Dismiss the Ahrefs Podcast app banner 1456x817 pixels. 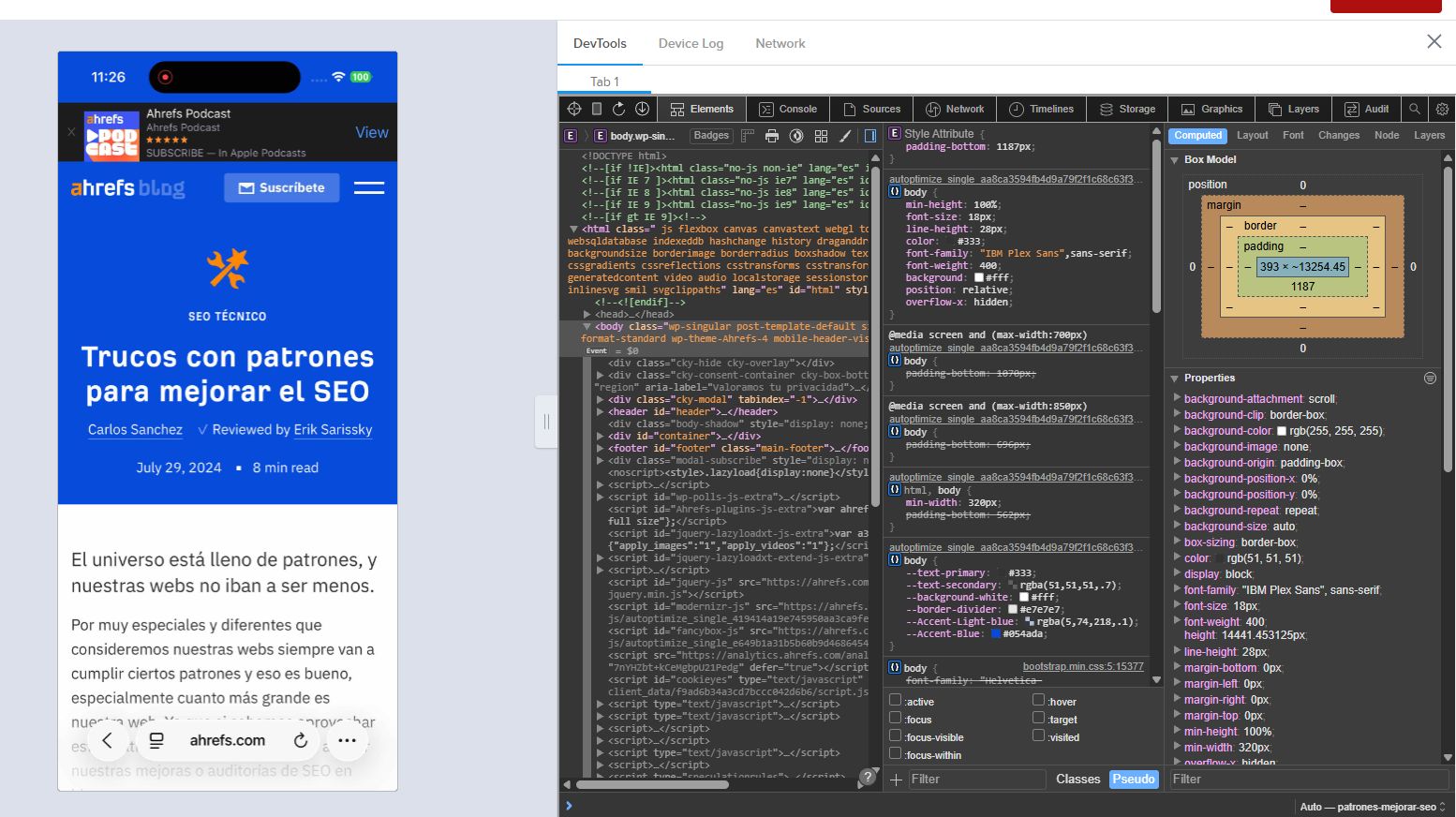71,132
